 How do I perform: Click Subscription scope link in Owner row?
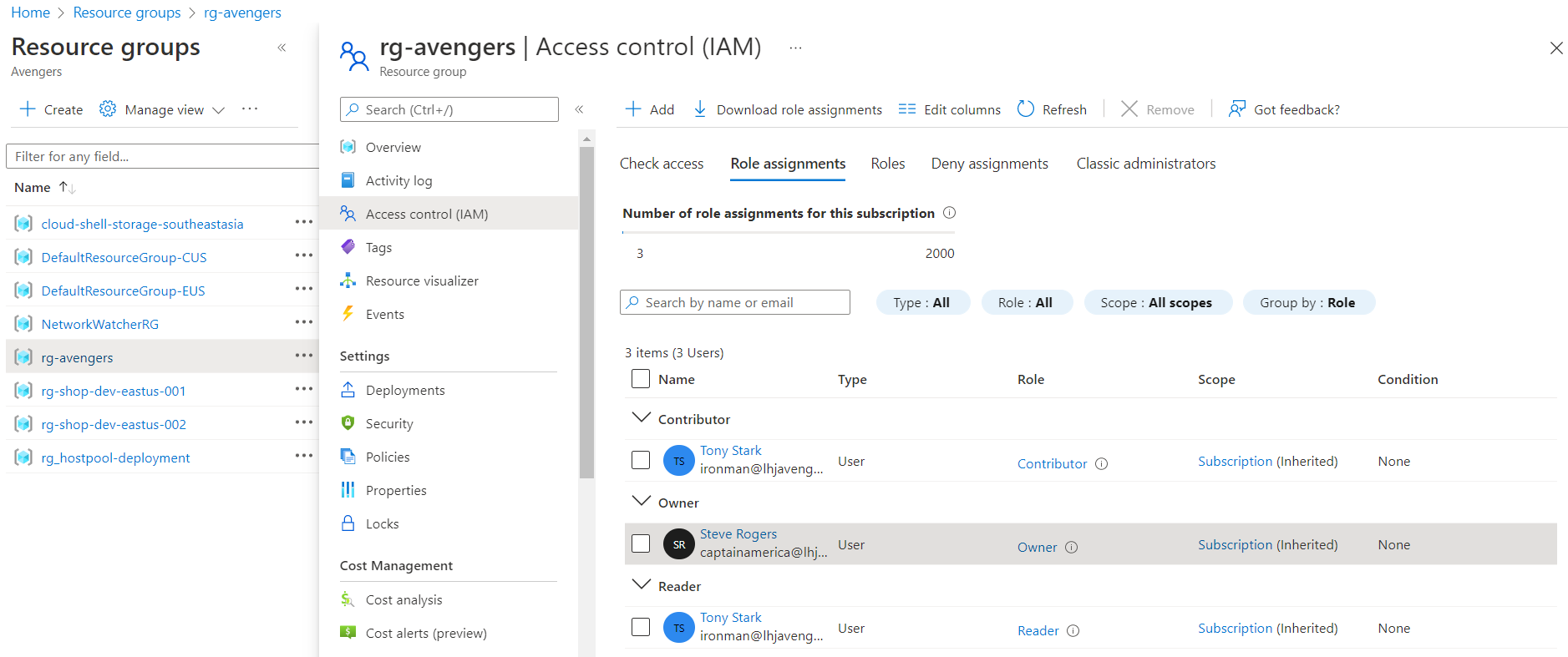click(x=1235, y=544)
